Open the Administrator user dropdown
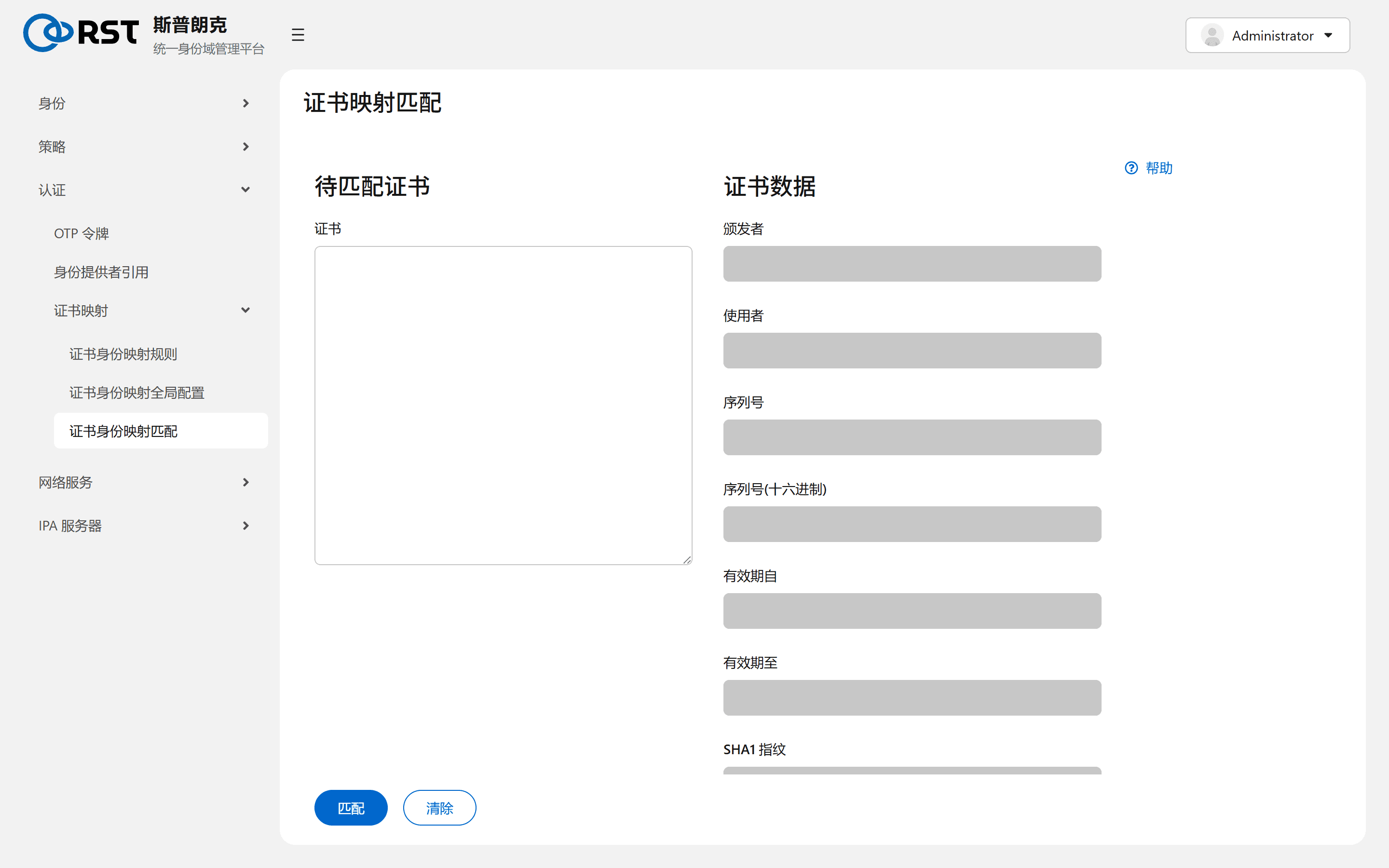The height and width of the screenshot is (868, 1389). tap(1267, 36)
